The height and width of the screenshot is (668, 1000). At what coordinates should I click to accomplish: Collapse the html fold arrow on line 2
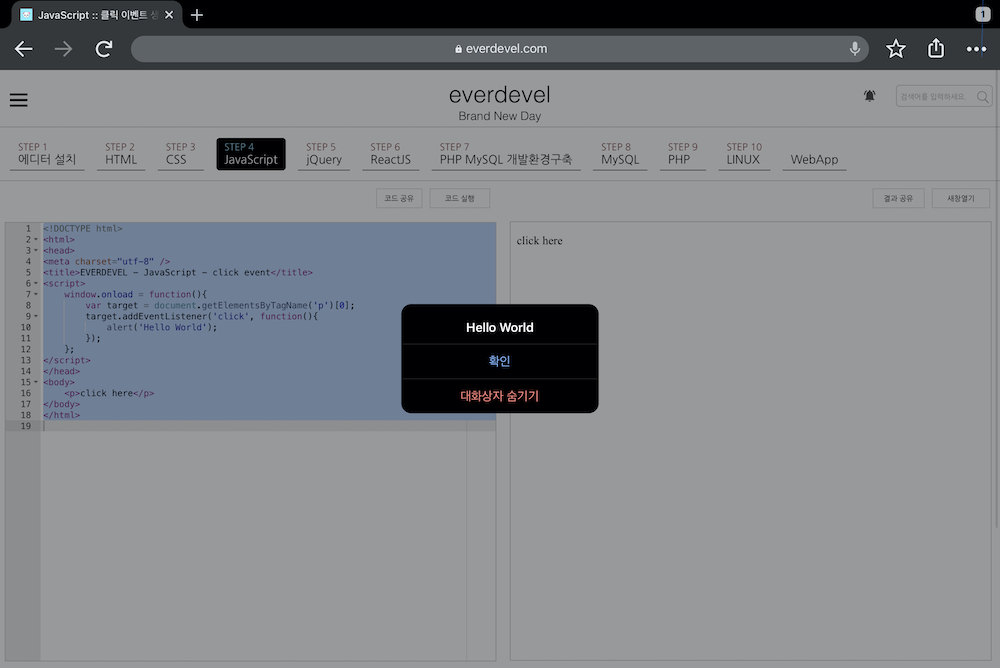point(36,240)
